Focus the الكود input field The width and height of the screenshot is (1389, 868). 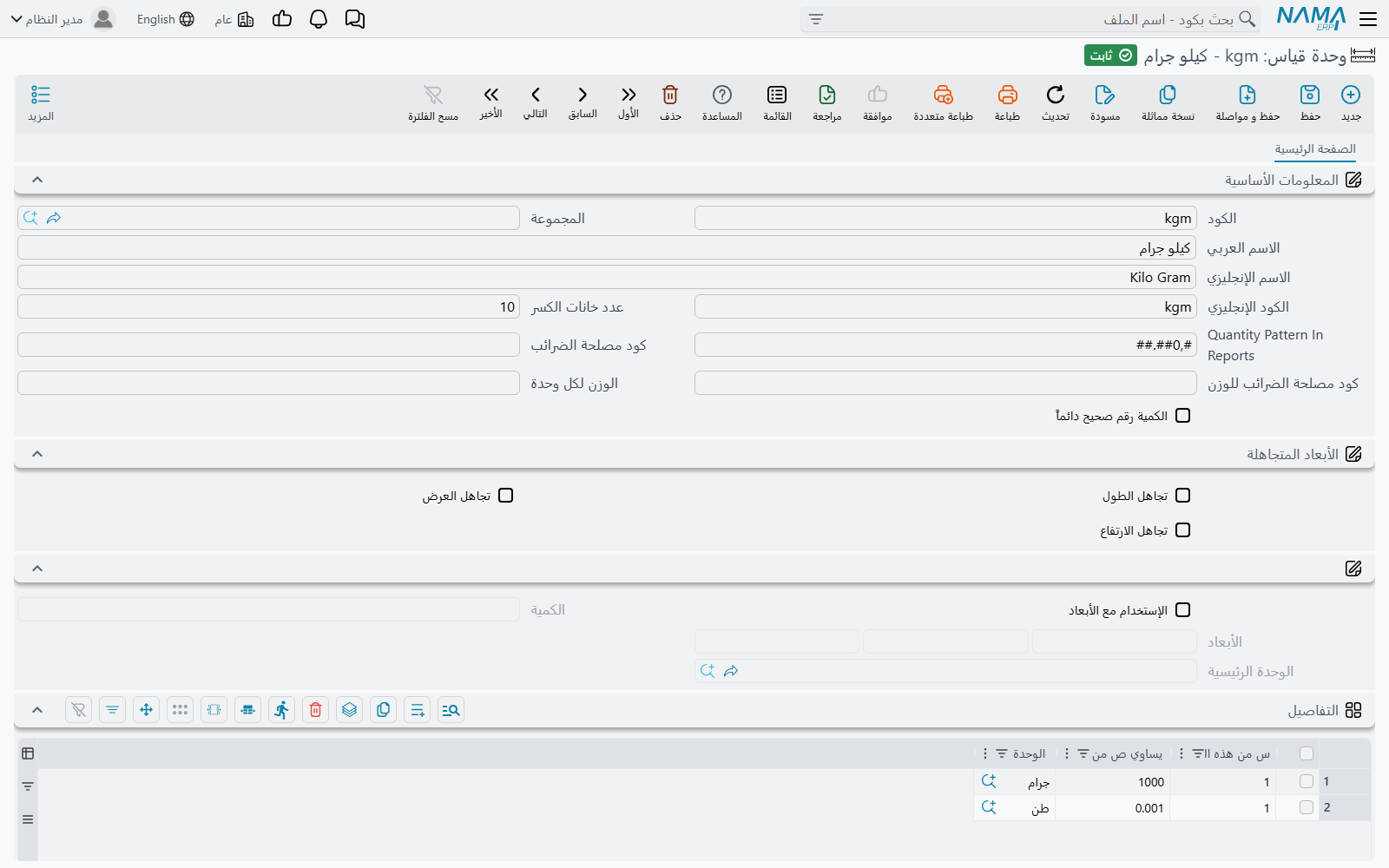[945, 218]
